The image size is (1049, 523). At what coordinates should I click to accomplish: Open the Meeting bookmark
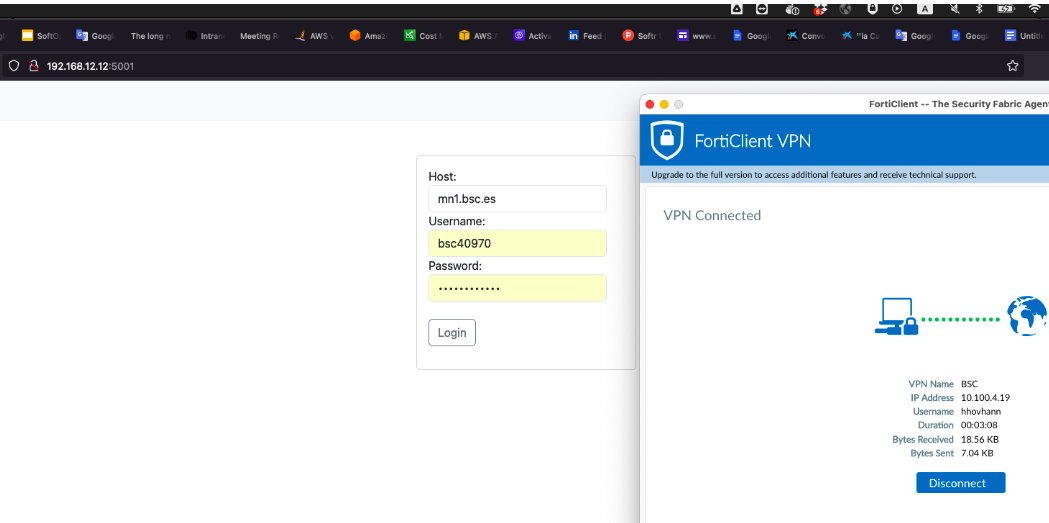tap(258, 36)
